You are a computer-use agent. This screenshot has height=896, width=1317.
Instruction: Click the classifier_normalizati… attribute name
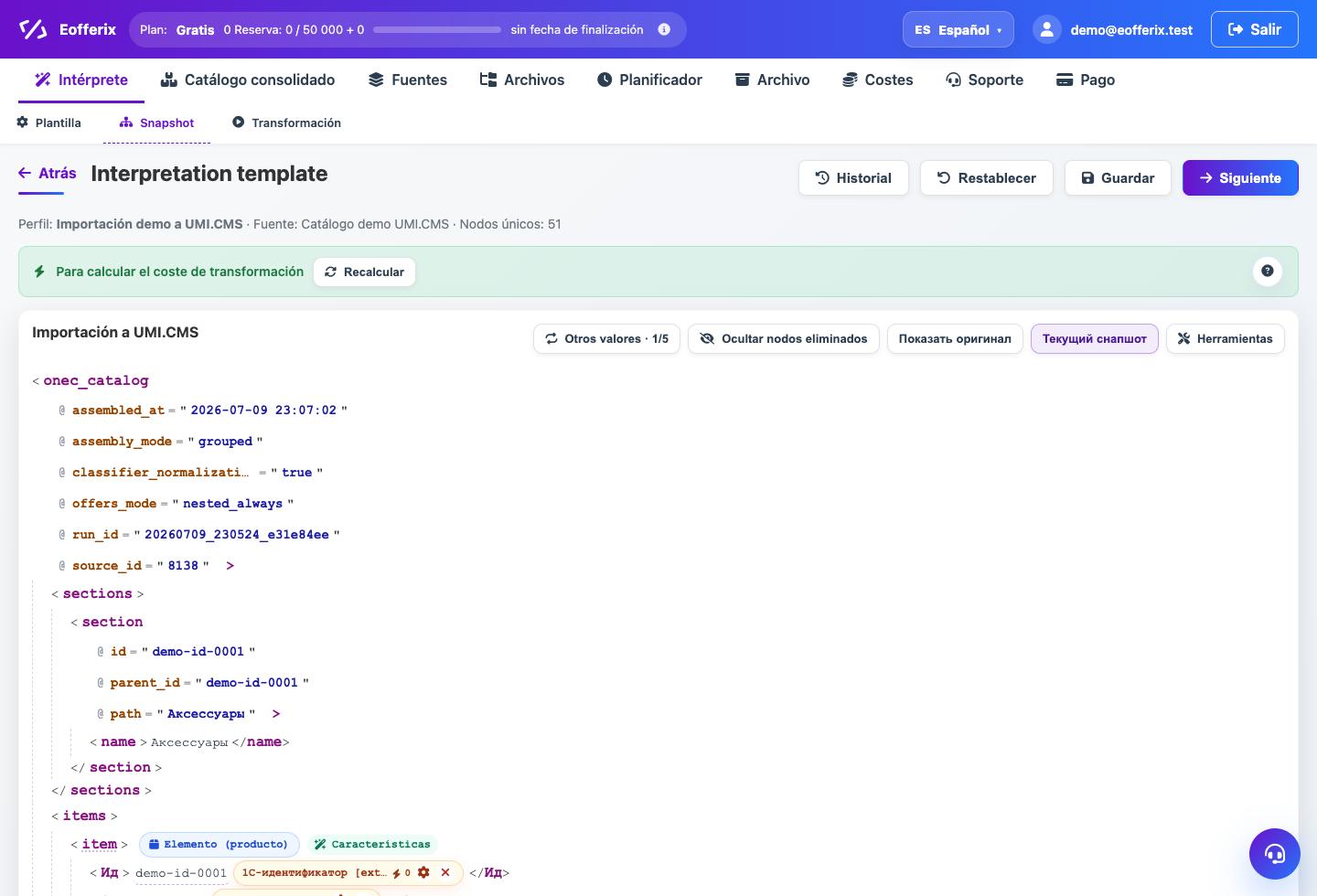160,473
